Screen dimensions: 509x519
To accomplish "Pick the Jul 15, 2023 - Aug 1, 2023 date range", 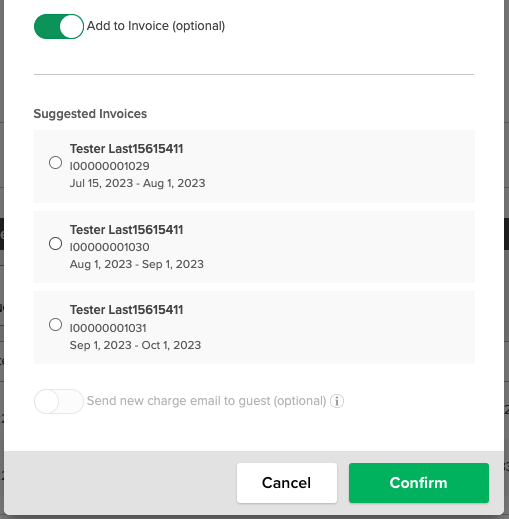I will click(x=137, y=183).
